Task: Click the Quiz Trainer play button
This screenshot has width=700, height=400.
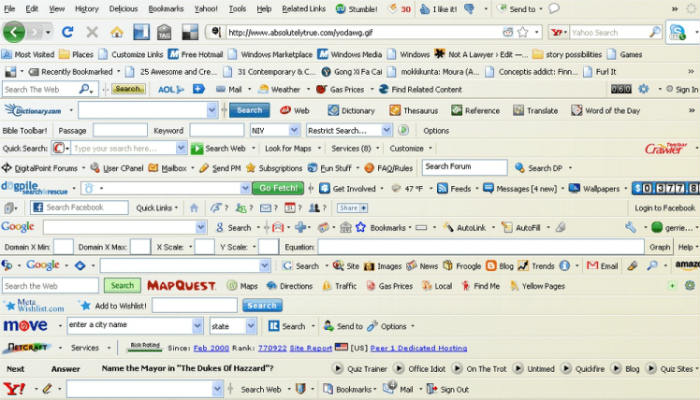Action: (x=338, y=369)
